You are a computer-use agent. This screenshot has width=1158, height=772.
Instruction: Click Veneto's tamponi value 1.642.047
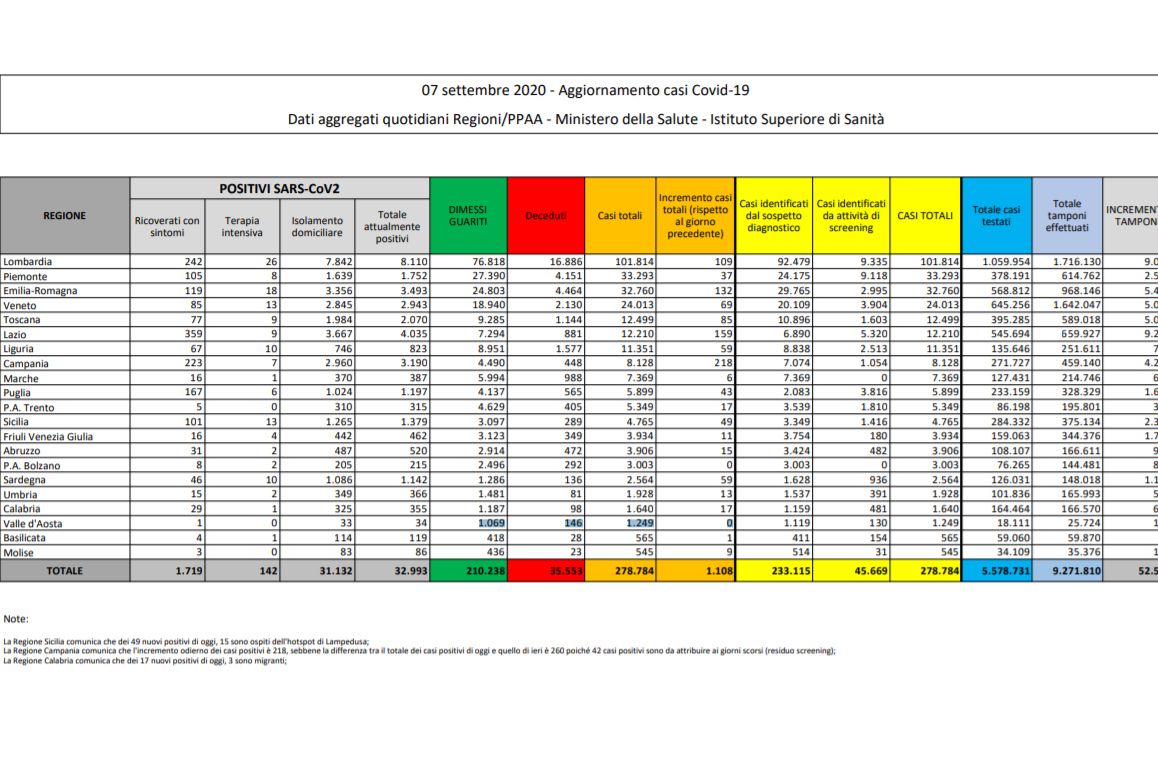[x=1076, y=305]
